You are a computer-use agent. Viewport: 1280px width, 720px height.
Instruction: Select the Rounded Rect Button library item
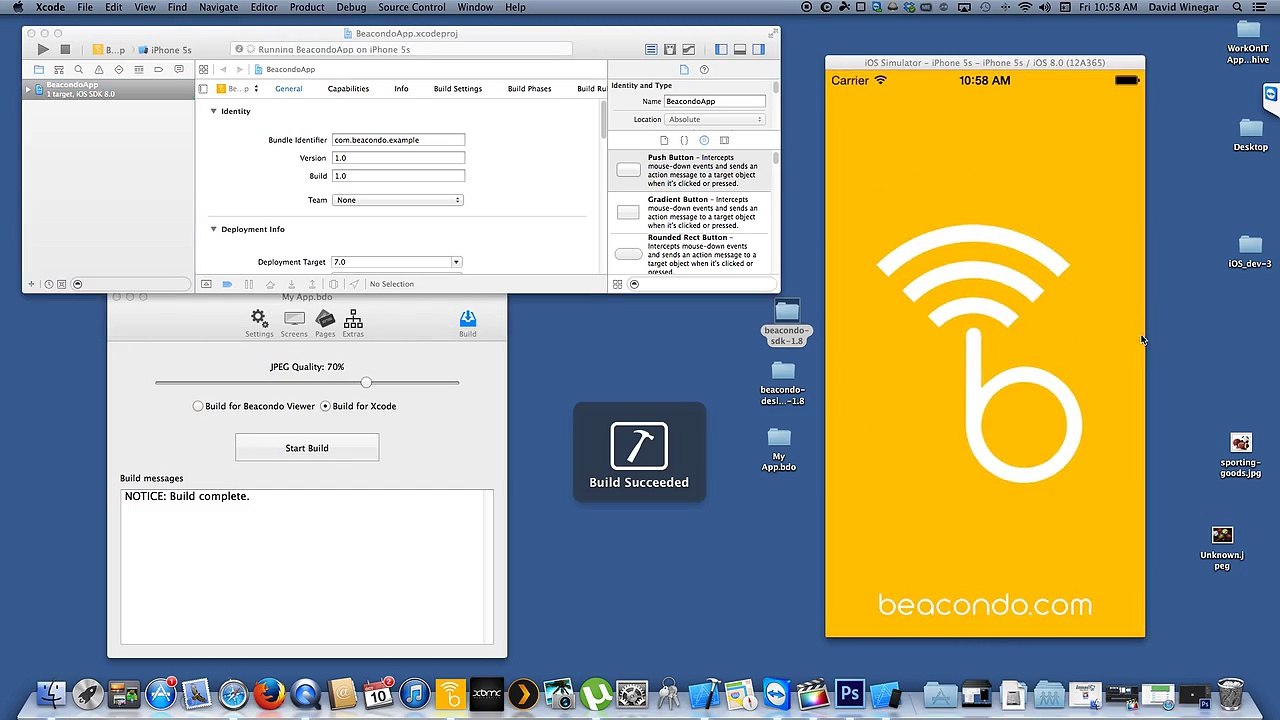click(x=690, y=254)
